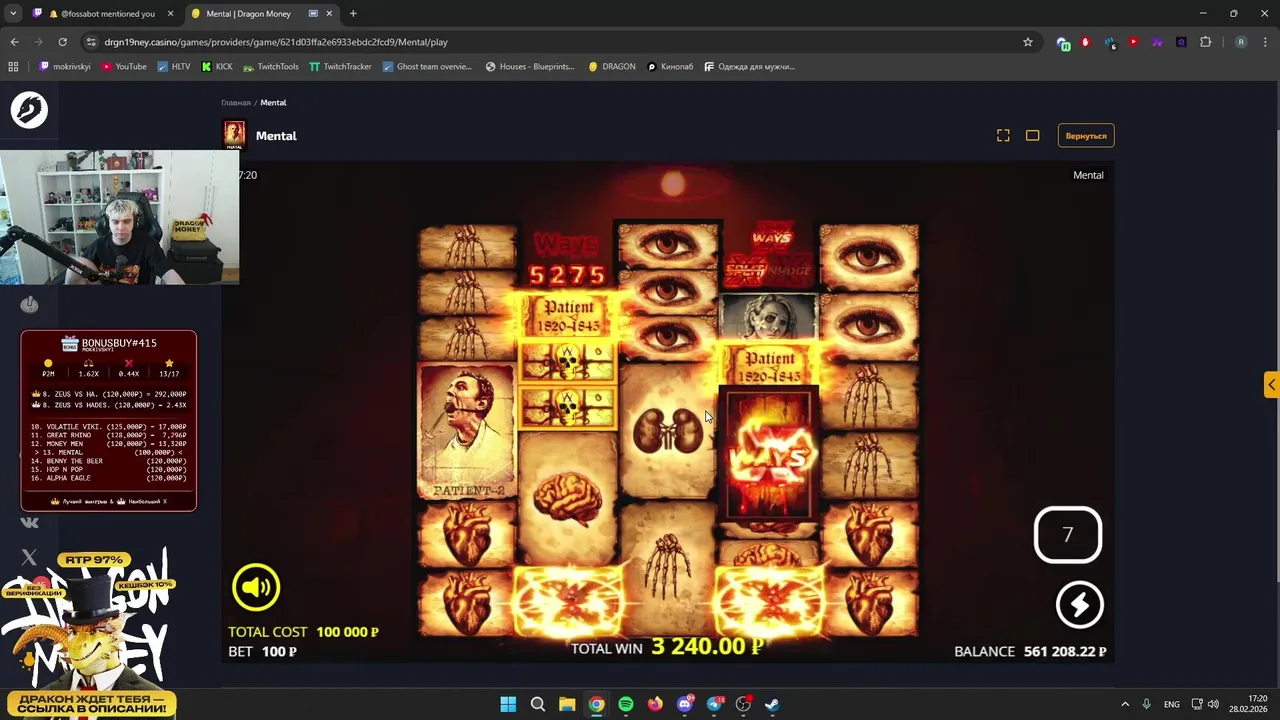The width and height of the screenshot is (1280, 720).
Task: Bookmark this page with the star icon
Action: point(1027,42)
